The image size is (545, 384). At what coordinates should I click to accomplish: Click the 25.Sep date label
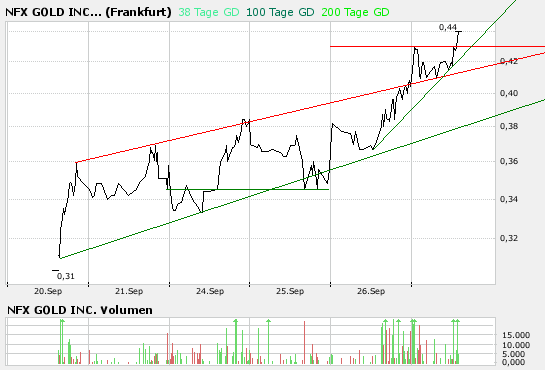(290, 291)
